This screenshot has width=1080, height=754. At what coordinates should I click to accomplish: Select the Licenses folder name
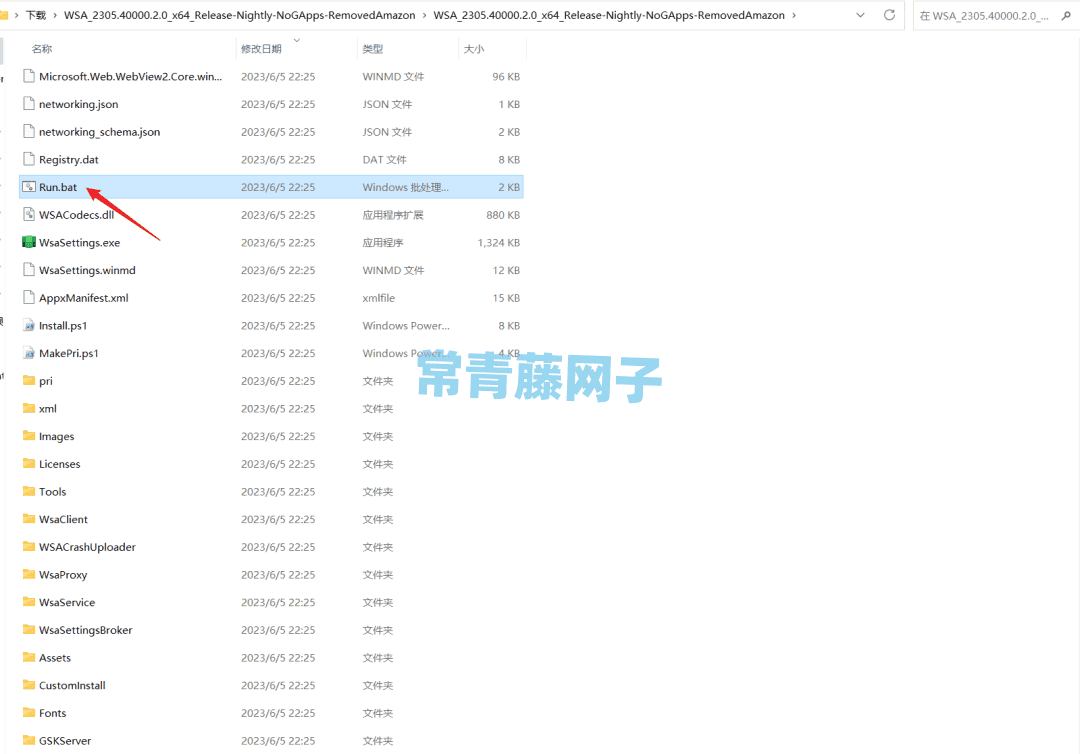point(59,463)
